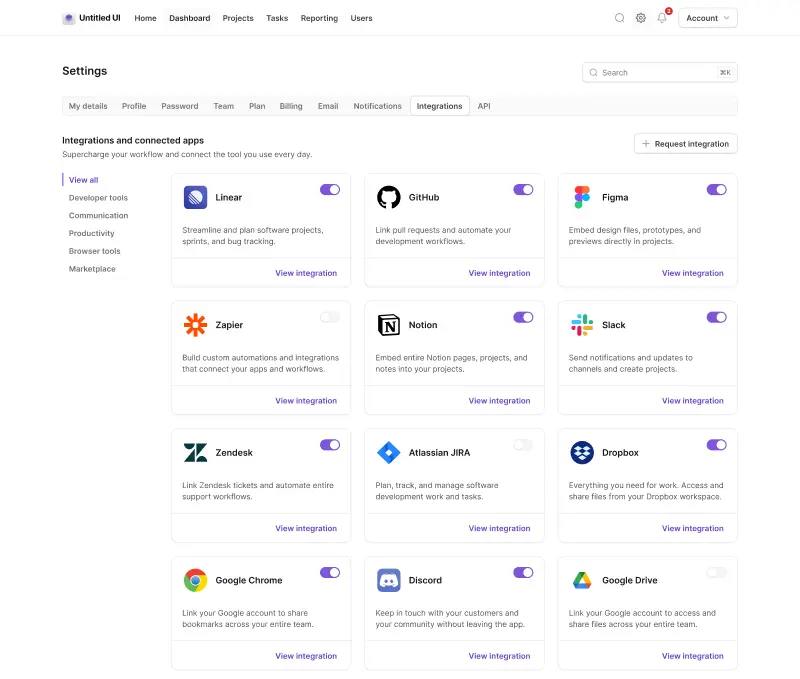The height and width of the screenshot is (679, 800).
Task: Switch to the Profile tab
Action: [134, 106]
